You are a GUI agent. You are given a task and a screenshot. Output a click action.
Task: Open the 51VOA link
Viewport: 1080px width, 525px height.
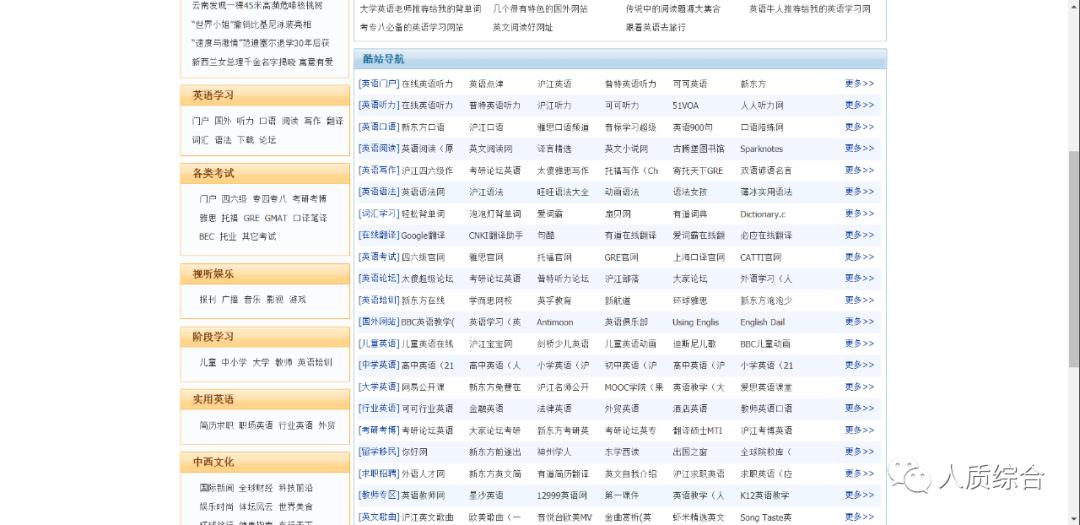click(685, 105)
